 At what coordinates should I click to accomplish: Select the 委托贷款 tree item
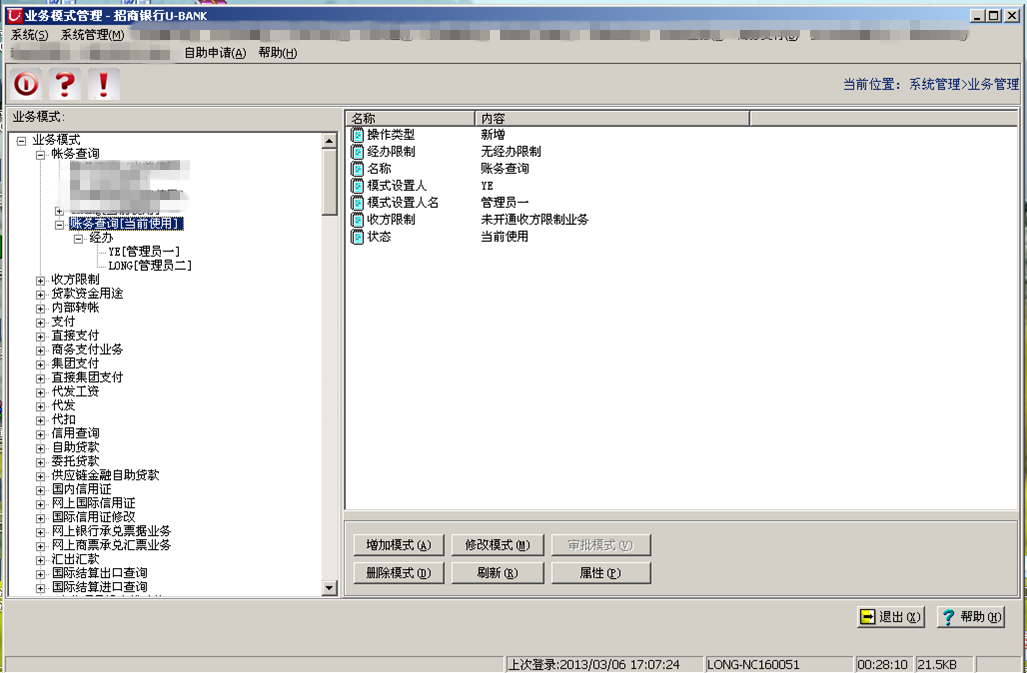click(75, 462)
